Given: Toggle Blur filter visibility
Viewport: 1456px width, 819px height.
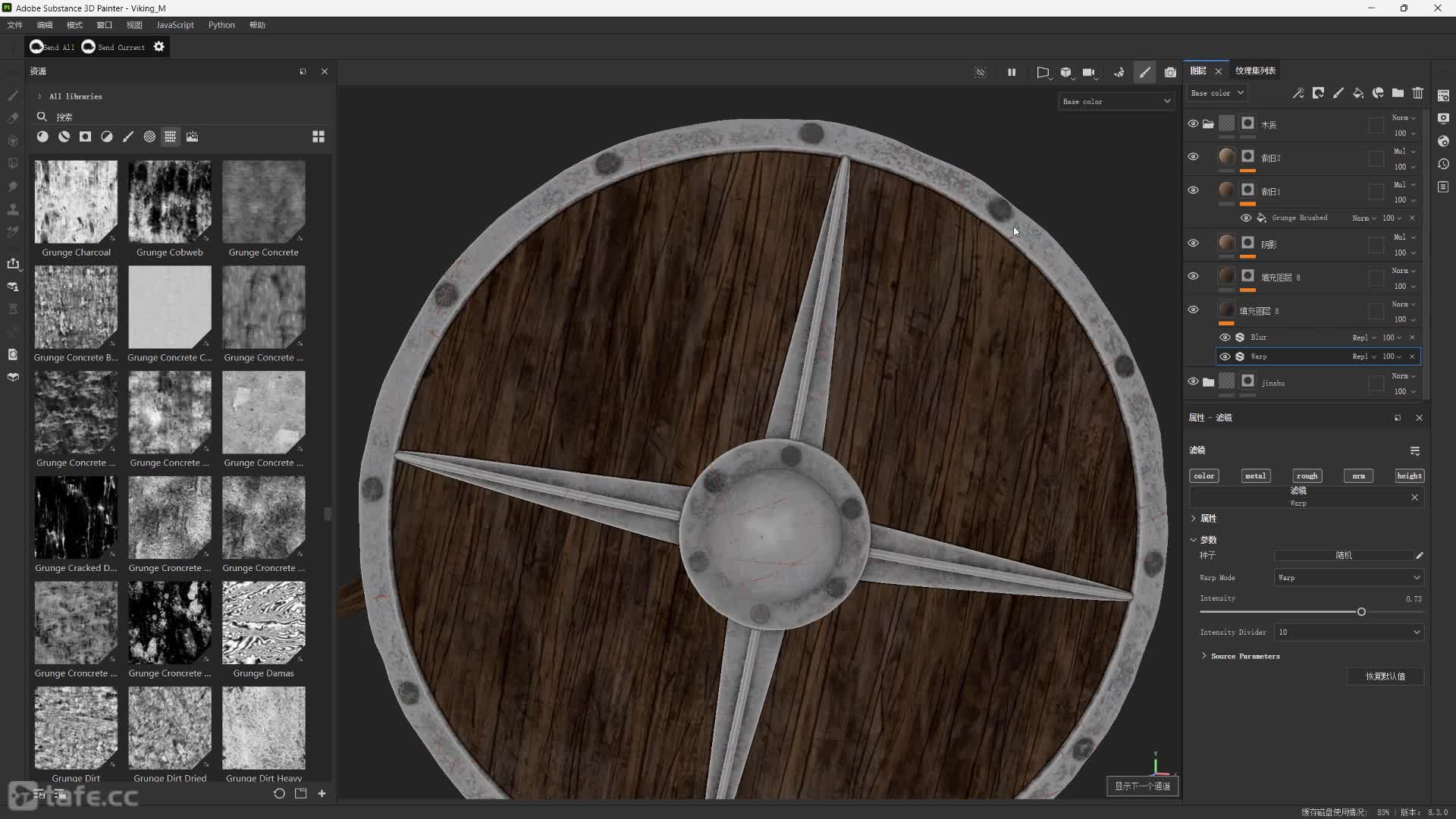Looking at the screenshot, I should pos(1225,337).
